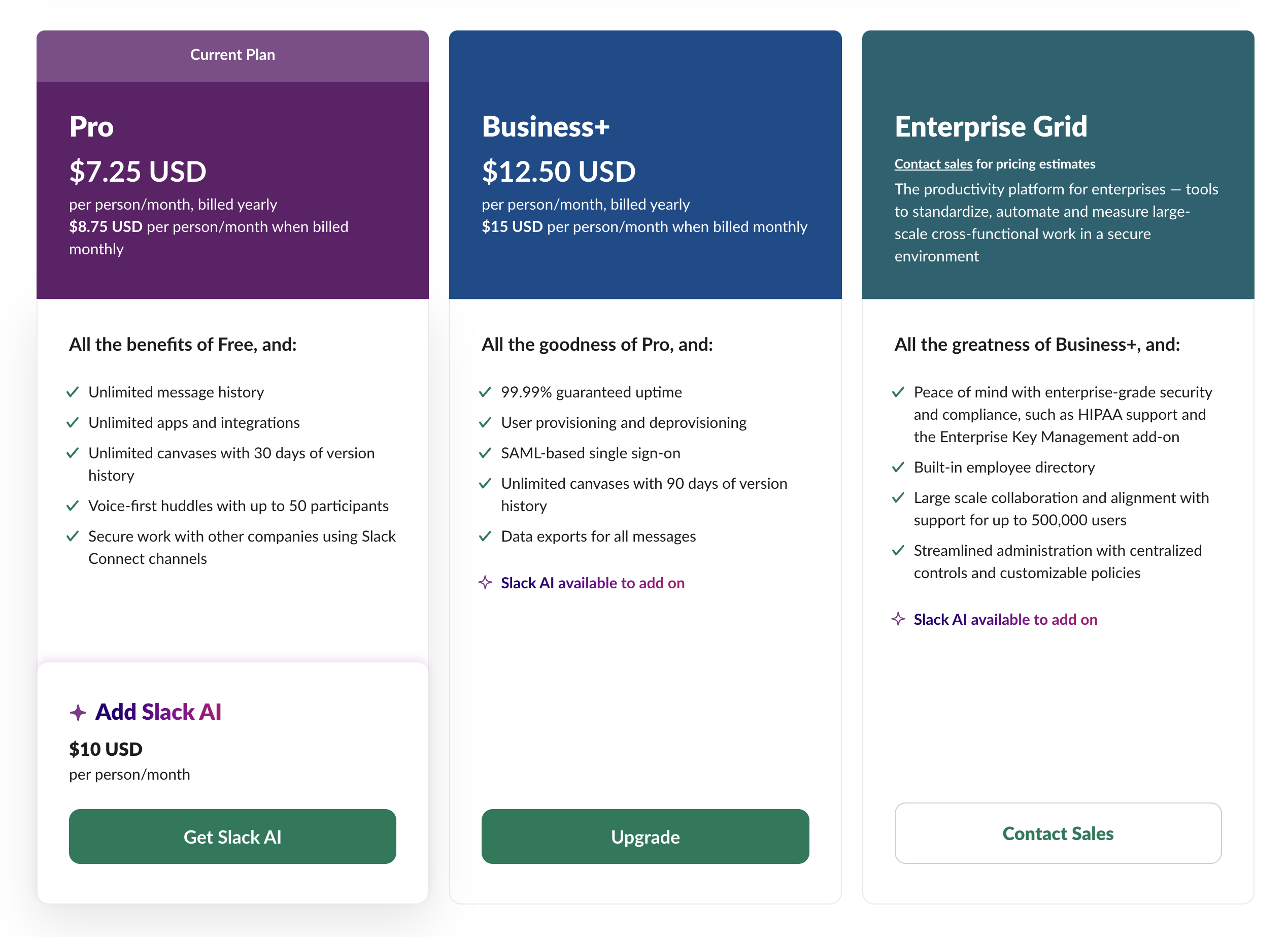Click checkmark beside 99.99% guaranteed uptime
The width and height of the screenshot is (1288, 937).
click(x=485, y=392)
